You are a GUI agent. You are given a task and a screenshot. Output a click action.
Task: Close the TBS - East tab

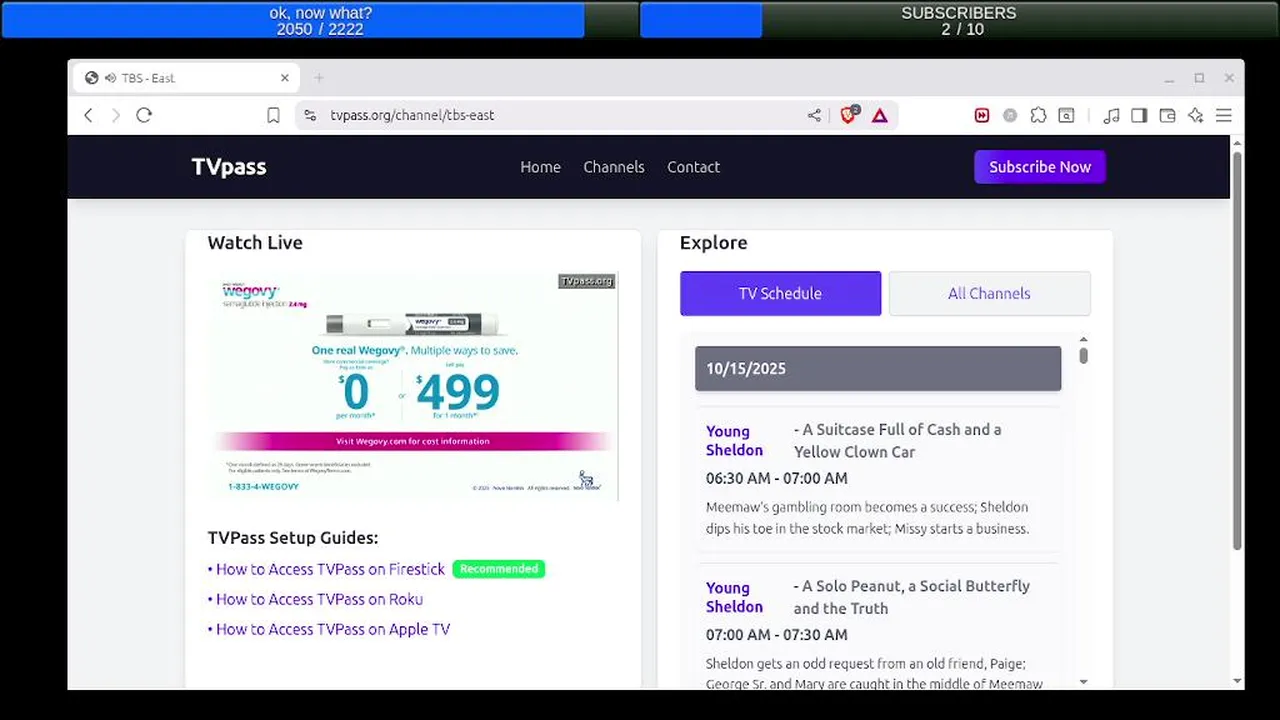(x=284, y=78)
